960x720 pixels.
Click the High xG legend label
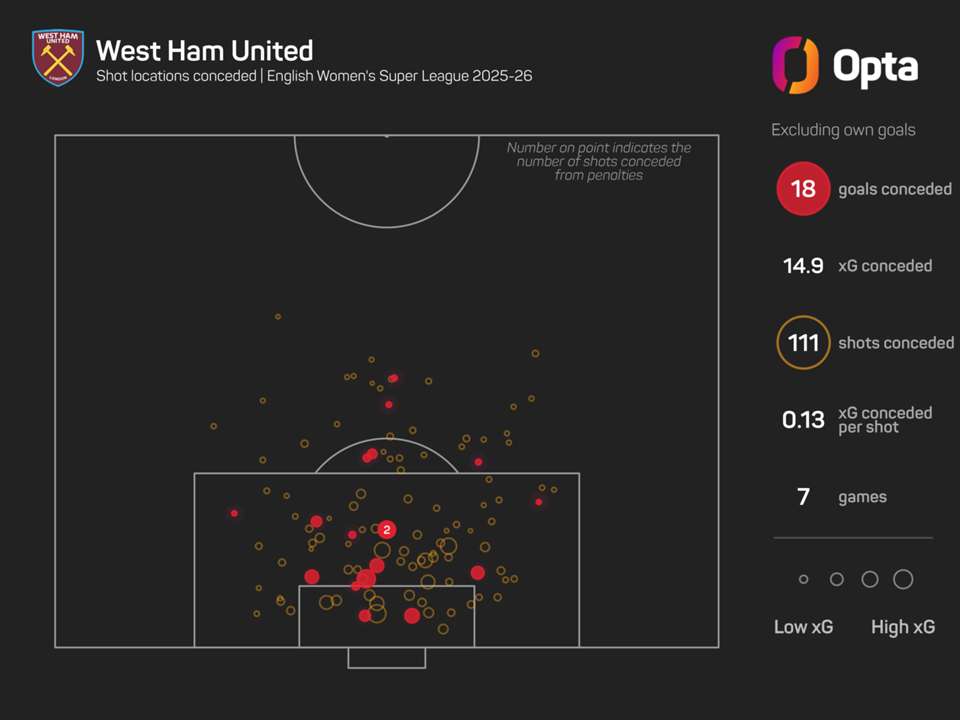(x=903, y=627)
